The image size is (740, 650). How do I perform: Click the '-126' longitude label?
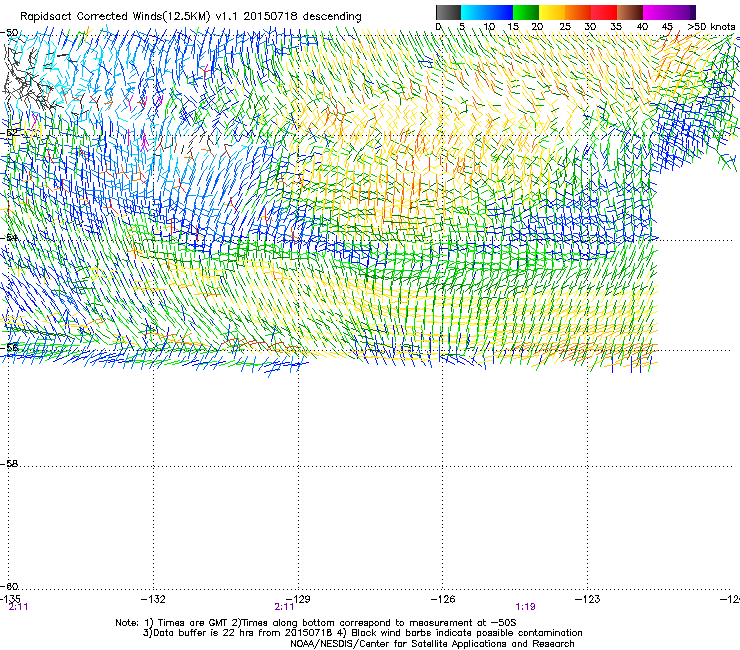(x=443, y=599)
